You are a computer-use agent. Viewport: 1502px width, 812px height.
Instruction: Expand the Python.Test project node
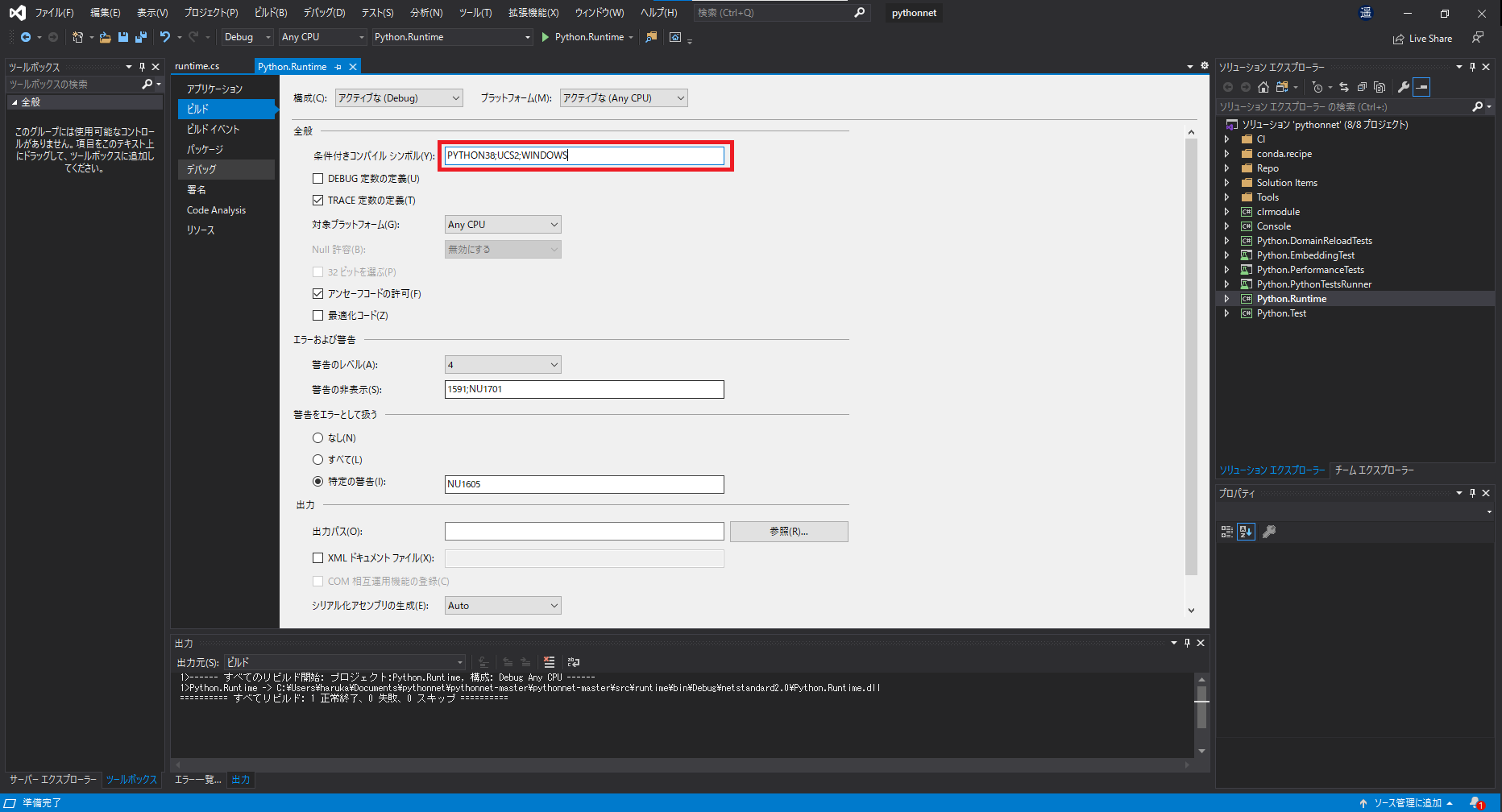click(1227, 313)
